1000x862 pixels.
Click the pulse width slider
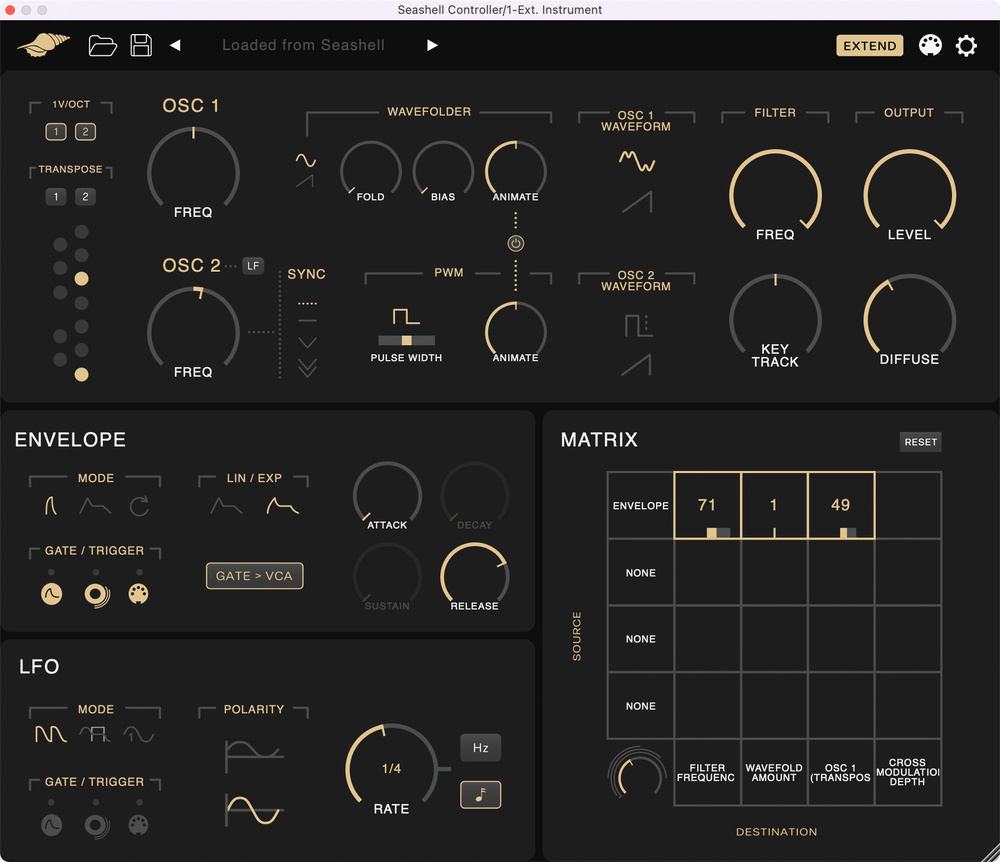click(406, 341)
